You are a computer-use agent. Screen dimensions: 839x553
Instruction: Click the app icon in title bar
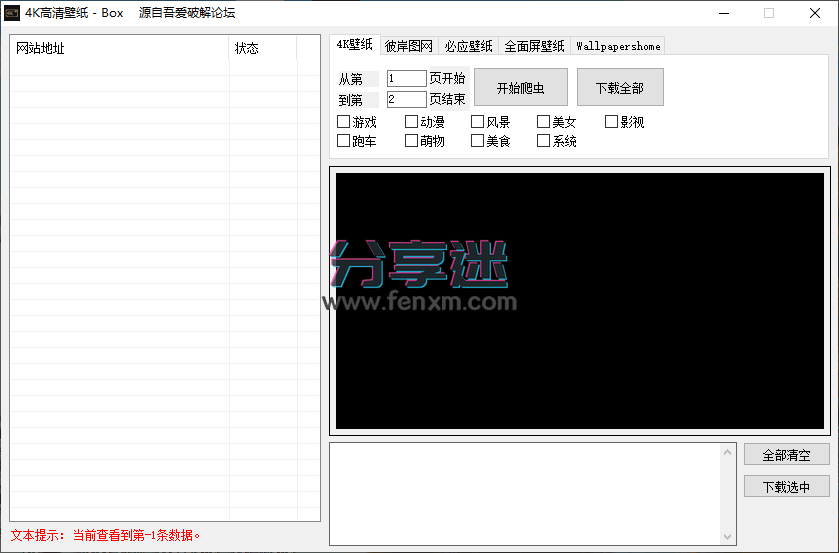(x=12, y=13)
